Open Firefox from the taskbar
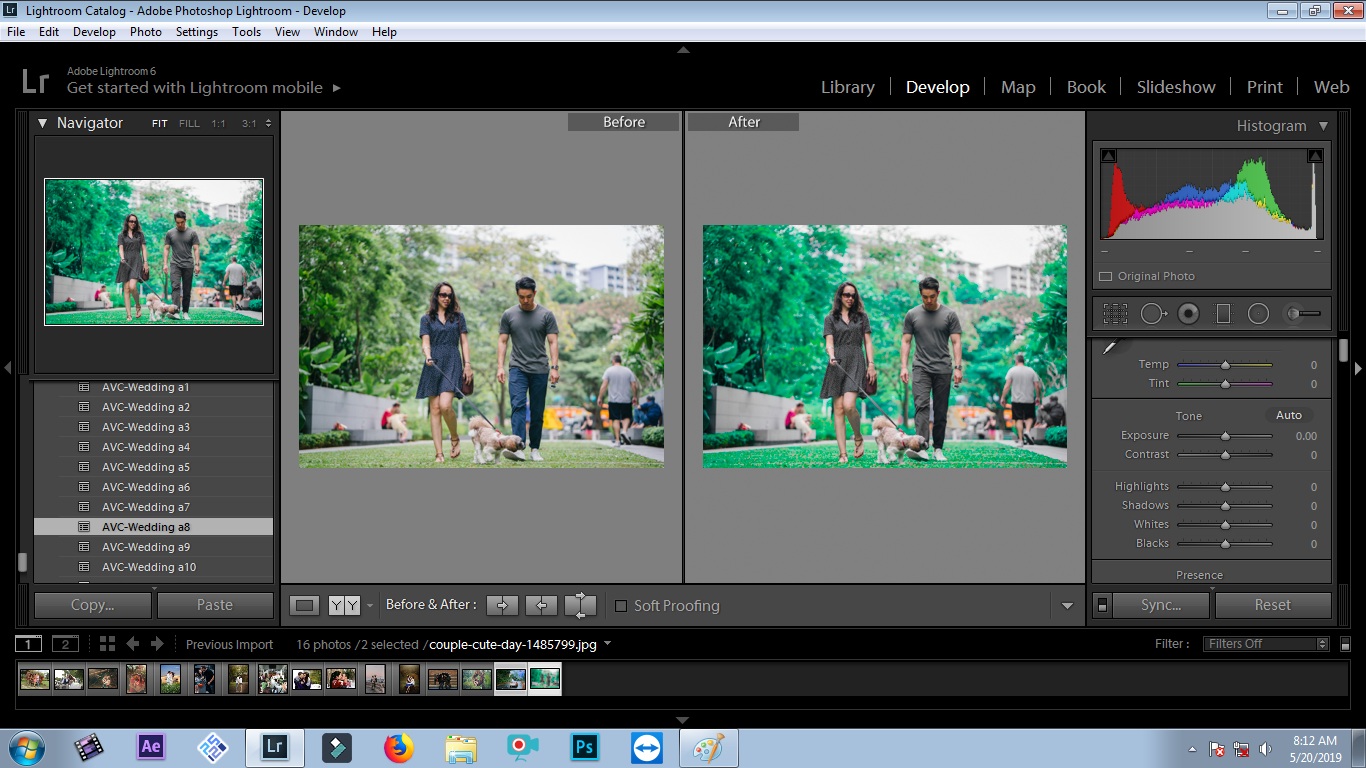 click(399, 747)
